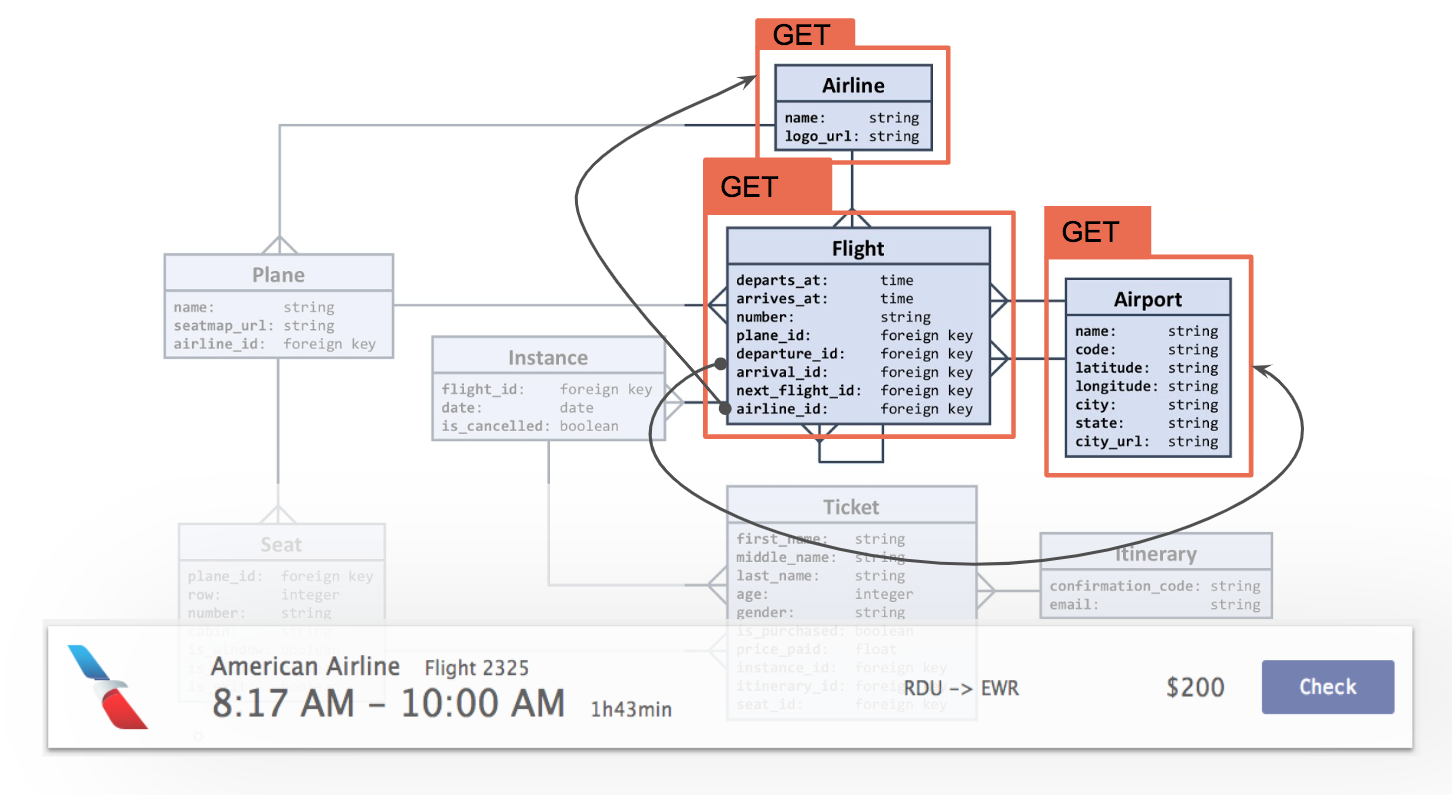Click the 1h43min duration text
The height and width of the screenshot is (795, 1452).
click(631, 710)
